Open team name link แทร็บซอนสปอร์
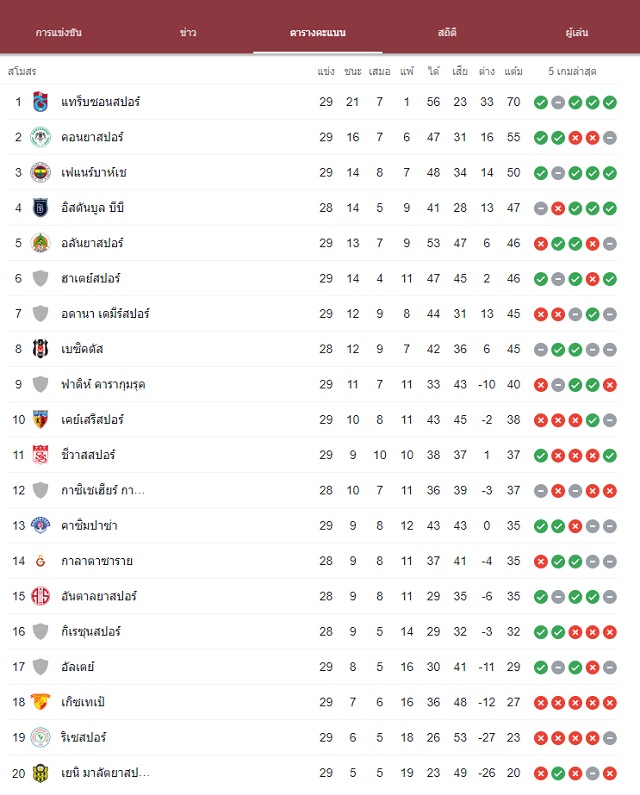This screenshot has width=640, height=795. (100, 102)
